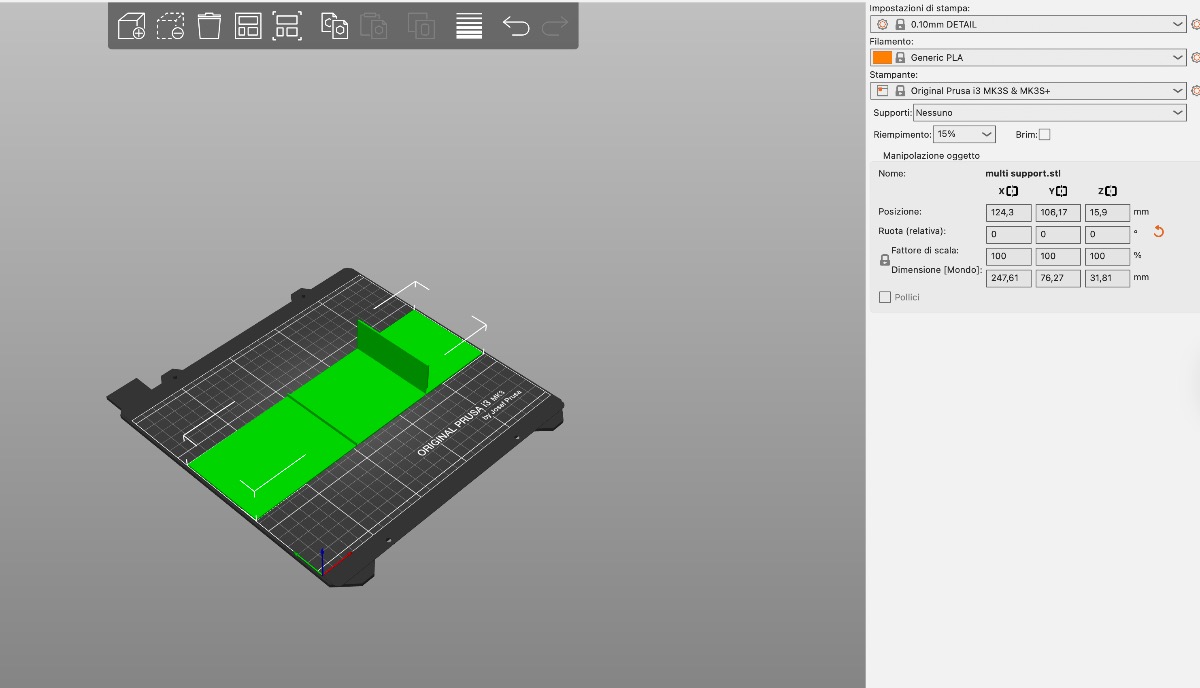Enable the Brim checkbox

(x=1045, y=134)
